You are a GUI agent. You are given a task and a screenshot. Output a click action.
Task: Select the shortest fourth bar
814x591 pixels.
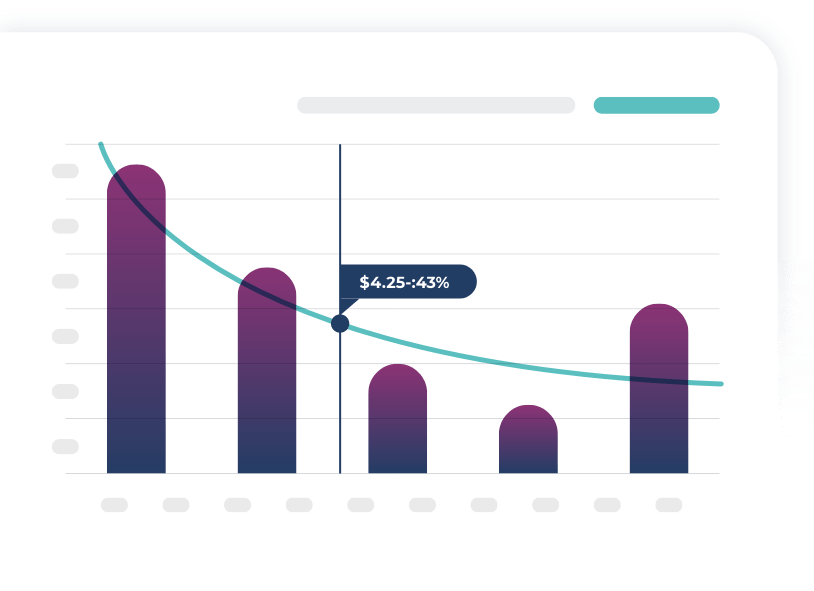point(528,440)
